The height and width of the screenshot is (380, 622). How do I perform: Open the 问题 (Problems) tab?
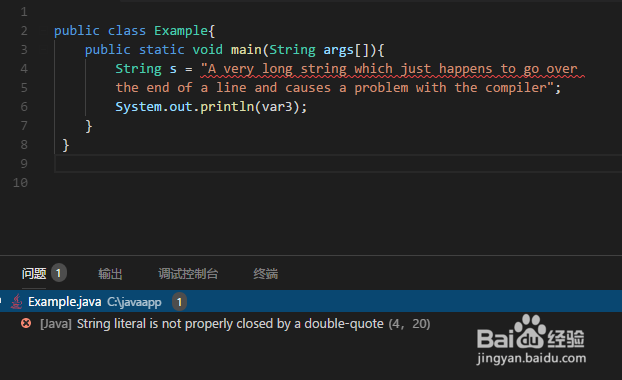pyautogui.click(x=34, y=273)
